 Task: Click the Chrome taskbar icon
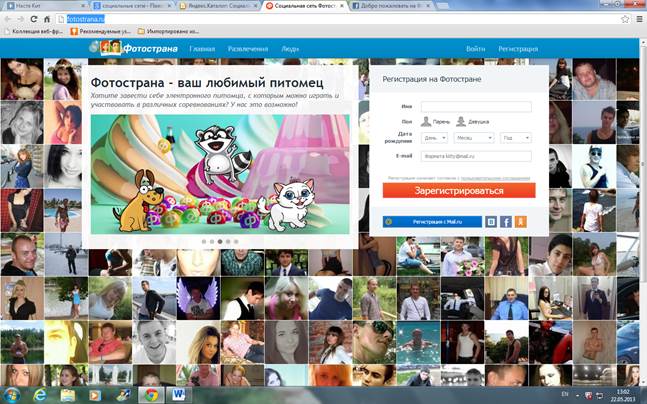[x=151, y=395]
